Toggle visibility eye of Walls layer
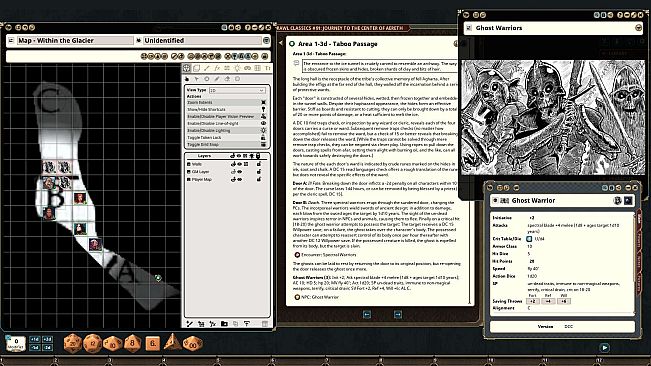The height and width of the screenshot is (366, 651). pyautogui.click(x=240, y=164)
